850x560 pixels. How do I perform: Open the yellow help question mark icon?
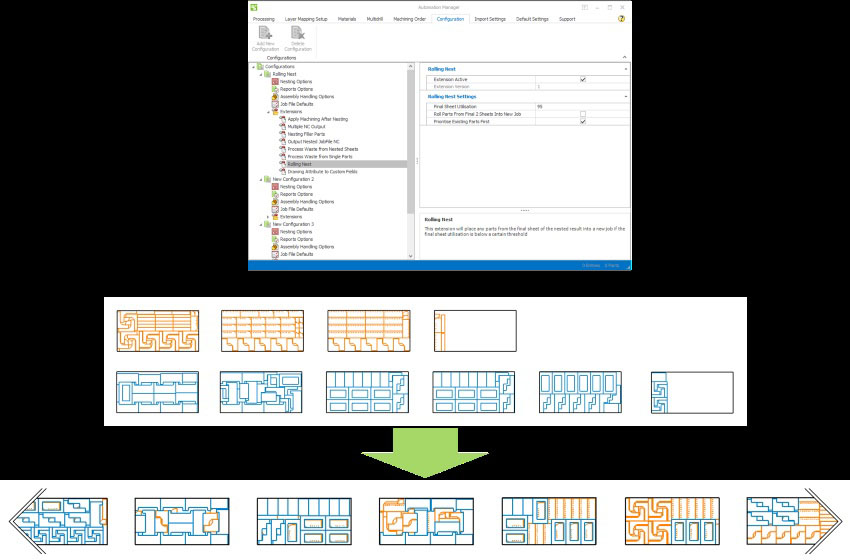tap(621, 19)
